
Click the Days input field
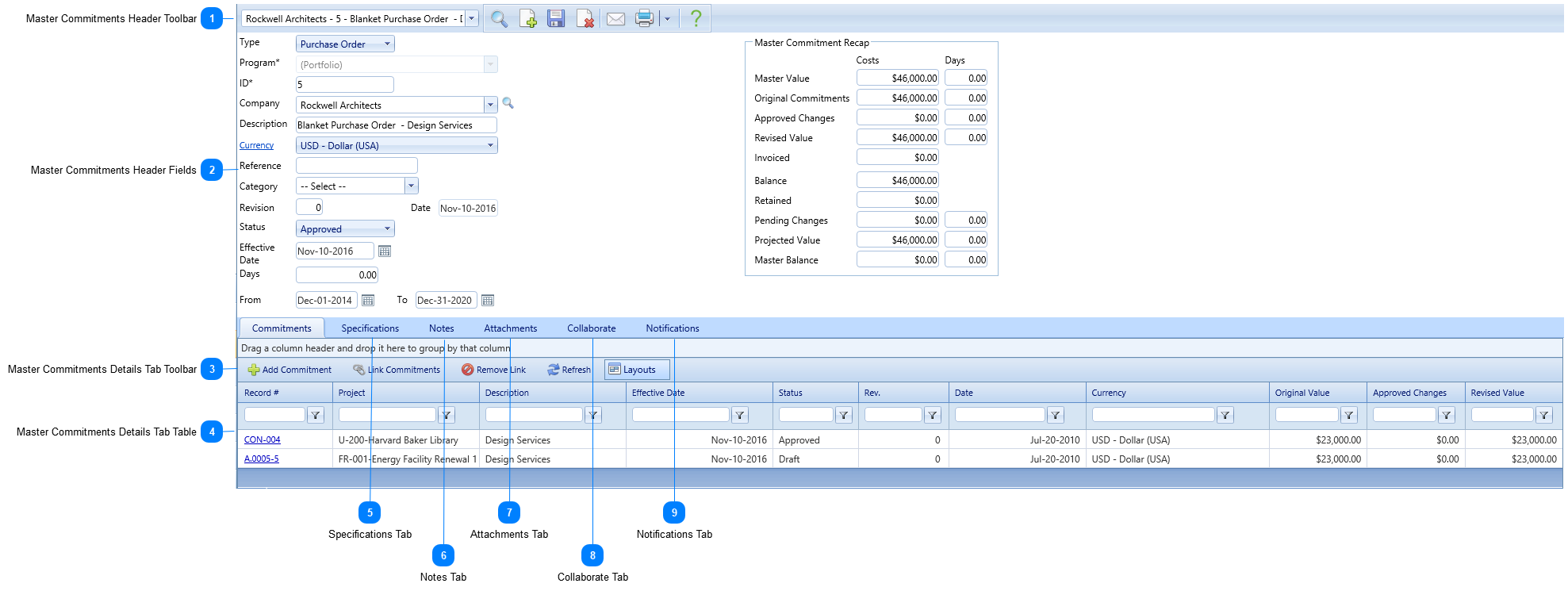(x=337, y=274)
